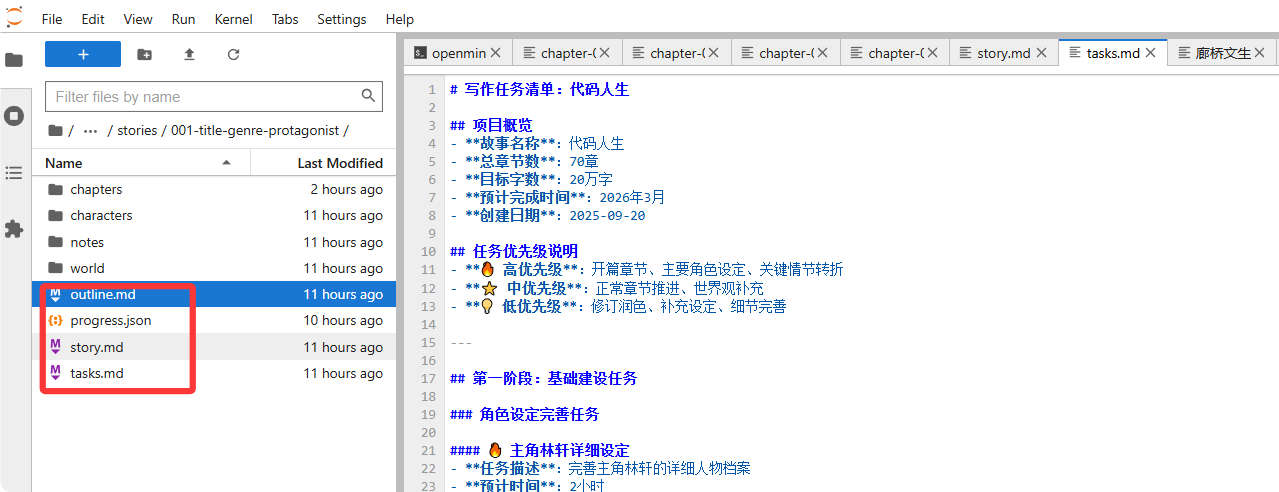Open the Tabs menu
This screenshot has width=1279, height=492.
coord(285,19)
